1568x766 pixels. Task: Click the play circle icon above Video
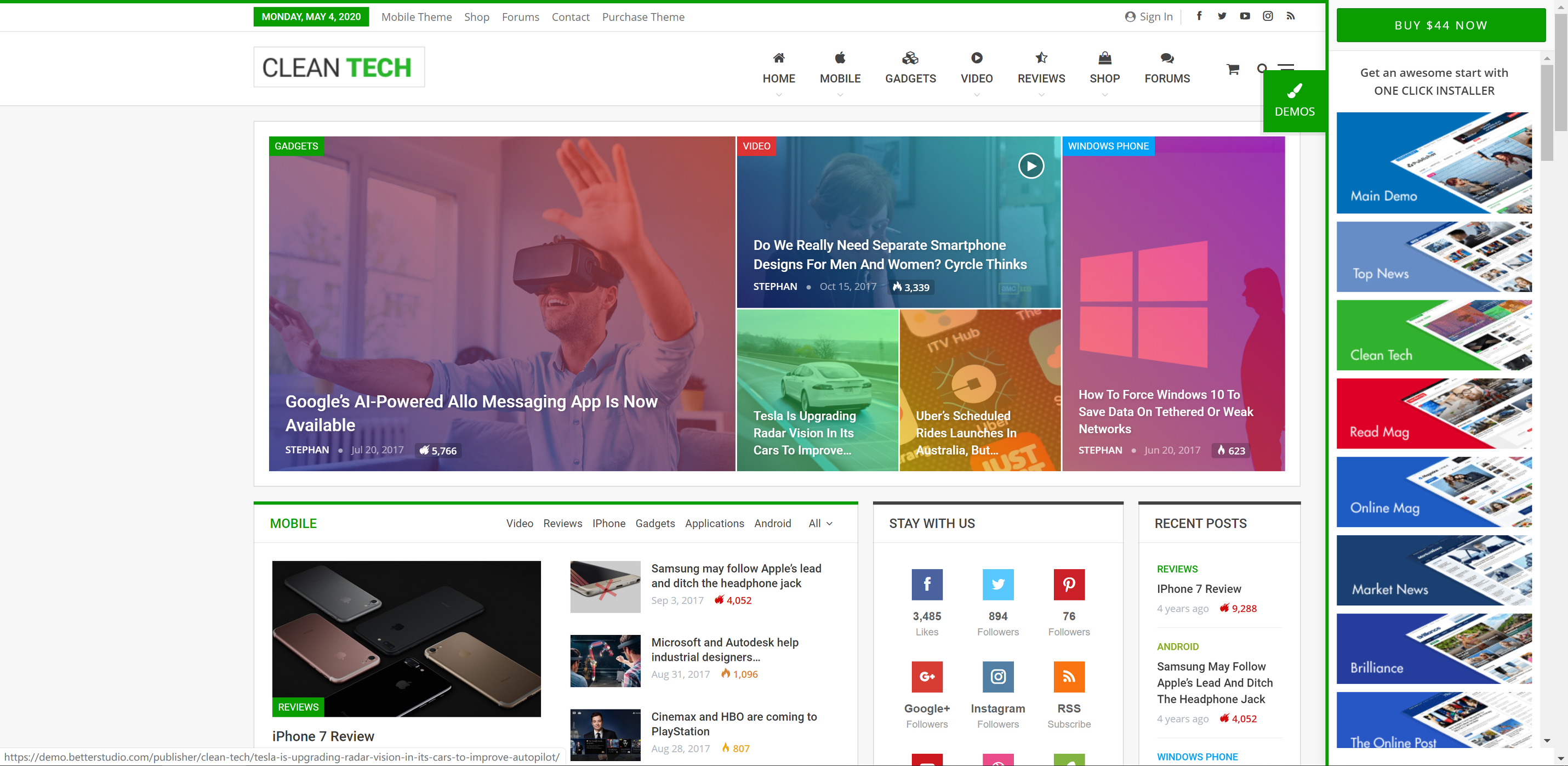[976, 58]
